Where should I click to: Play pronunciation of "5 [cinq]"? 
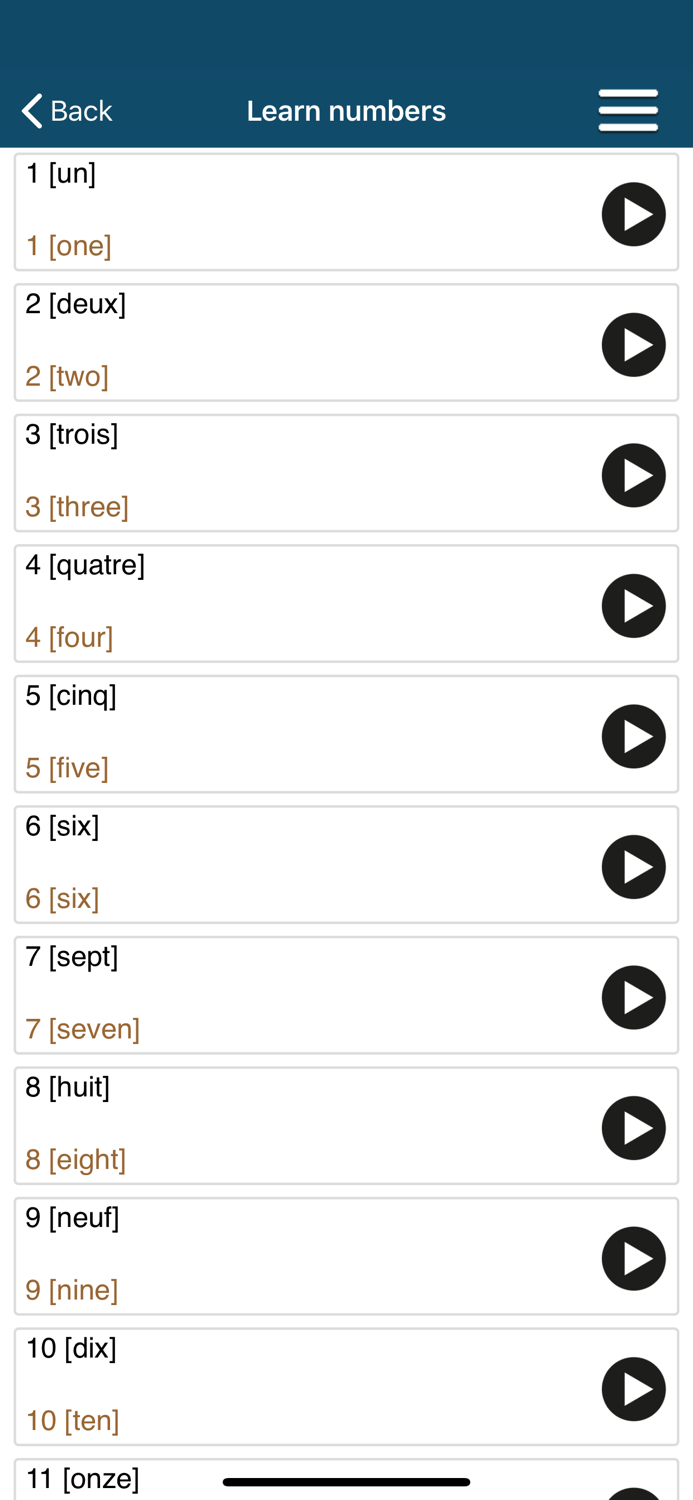tap(634, 736)
